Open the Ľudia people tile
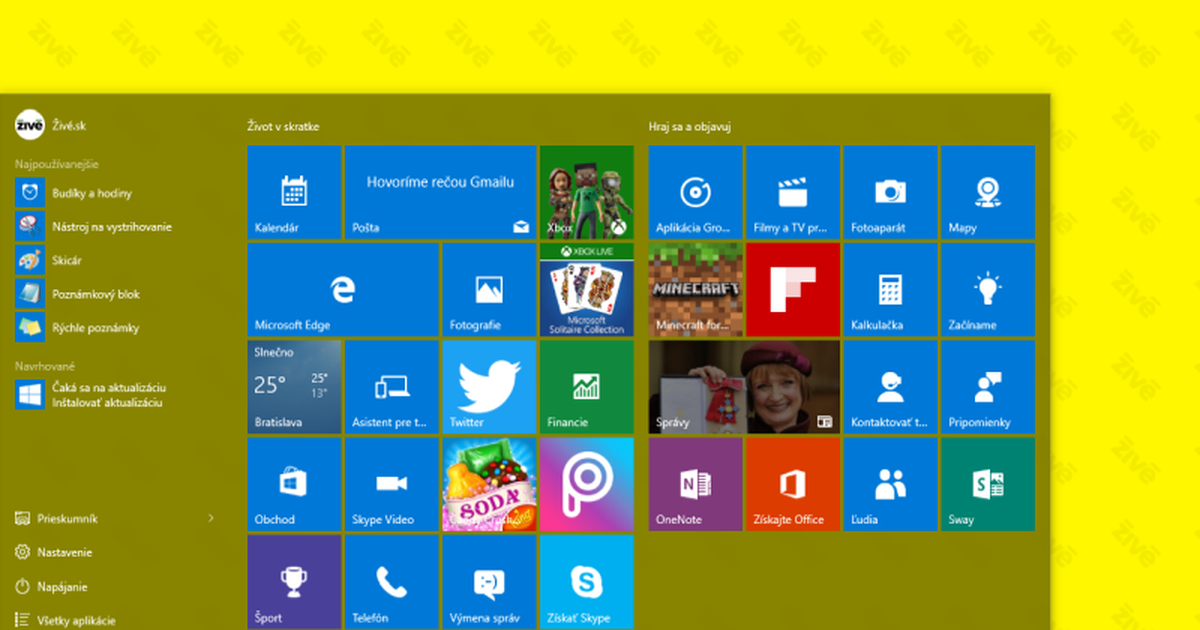 pyautogui.click(x=890, y=484)
